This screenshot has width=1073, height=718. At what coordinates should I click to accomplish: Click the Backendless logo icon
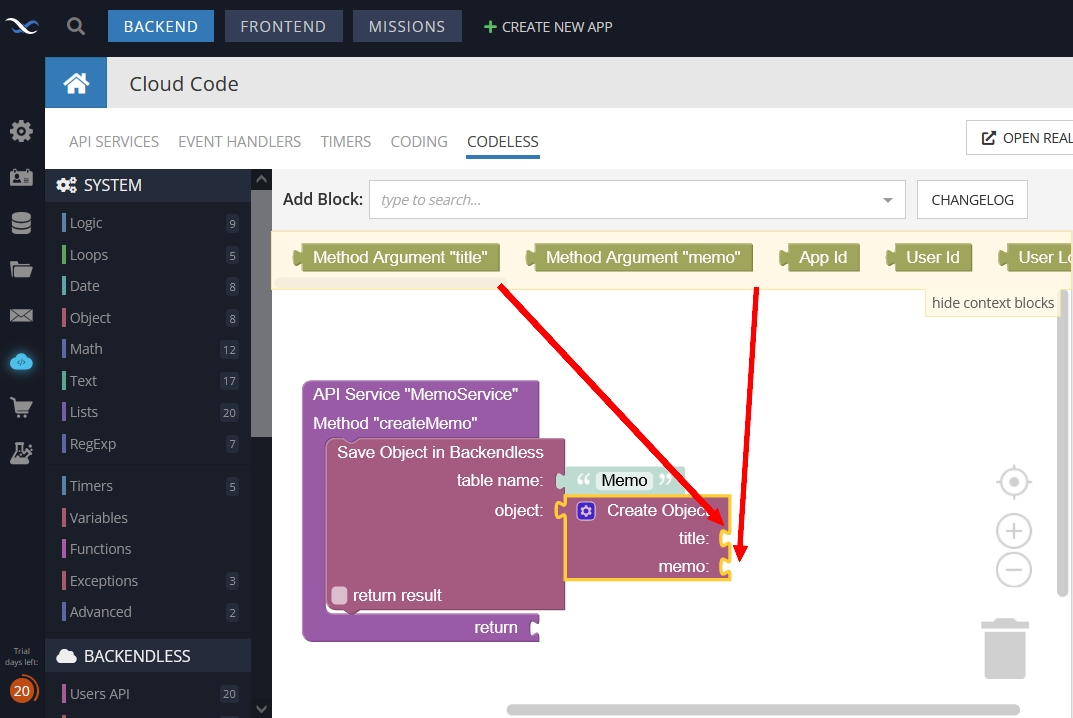[22, 27]
